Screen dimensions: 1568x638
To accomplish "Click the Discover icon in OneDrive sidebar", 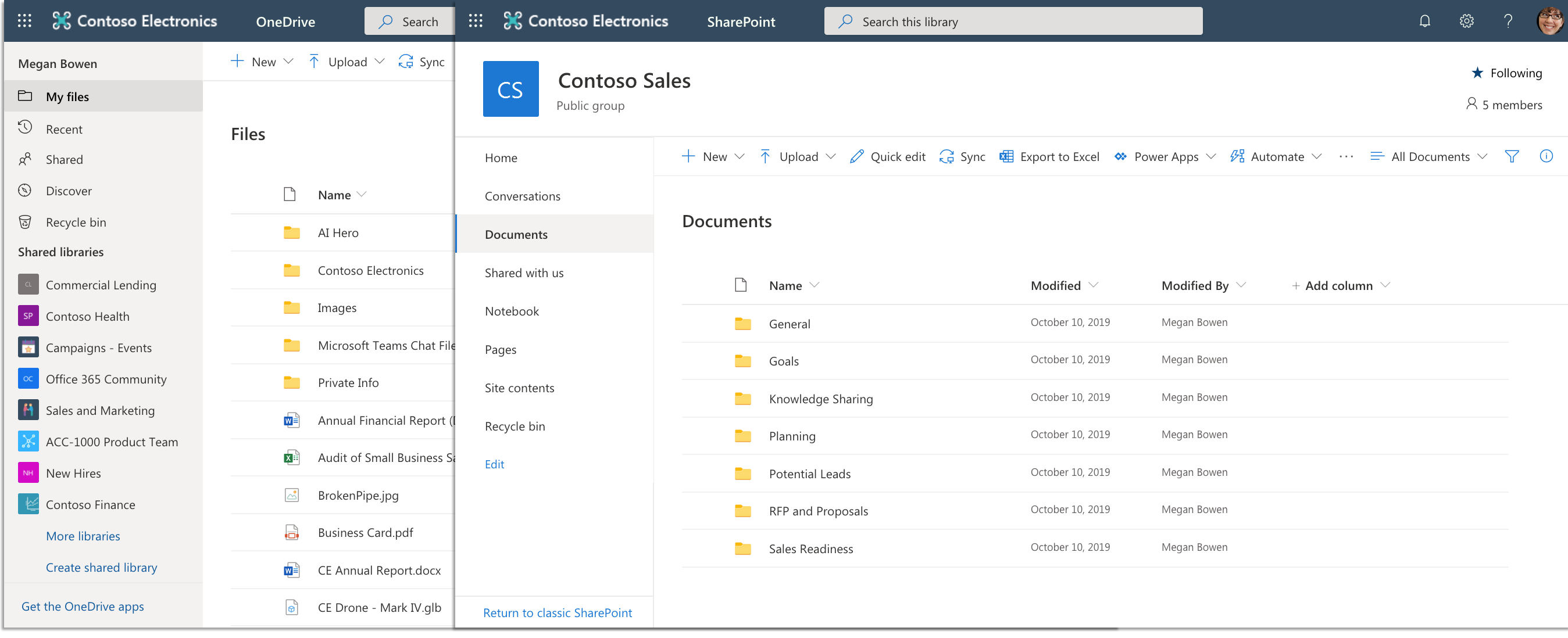I will 25,191.
